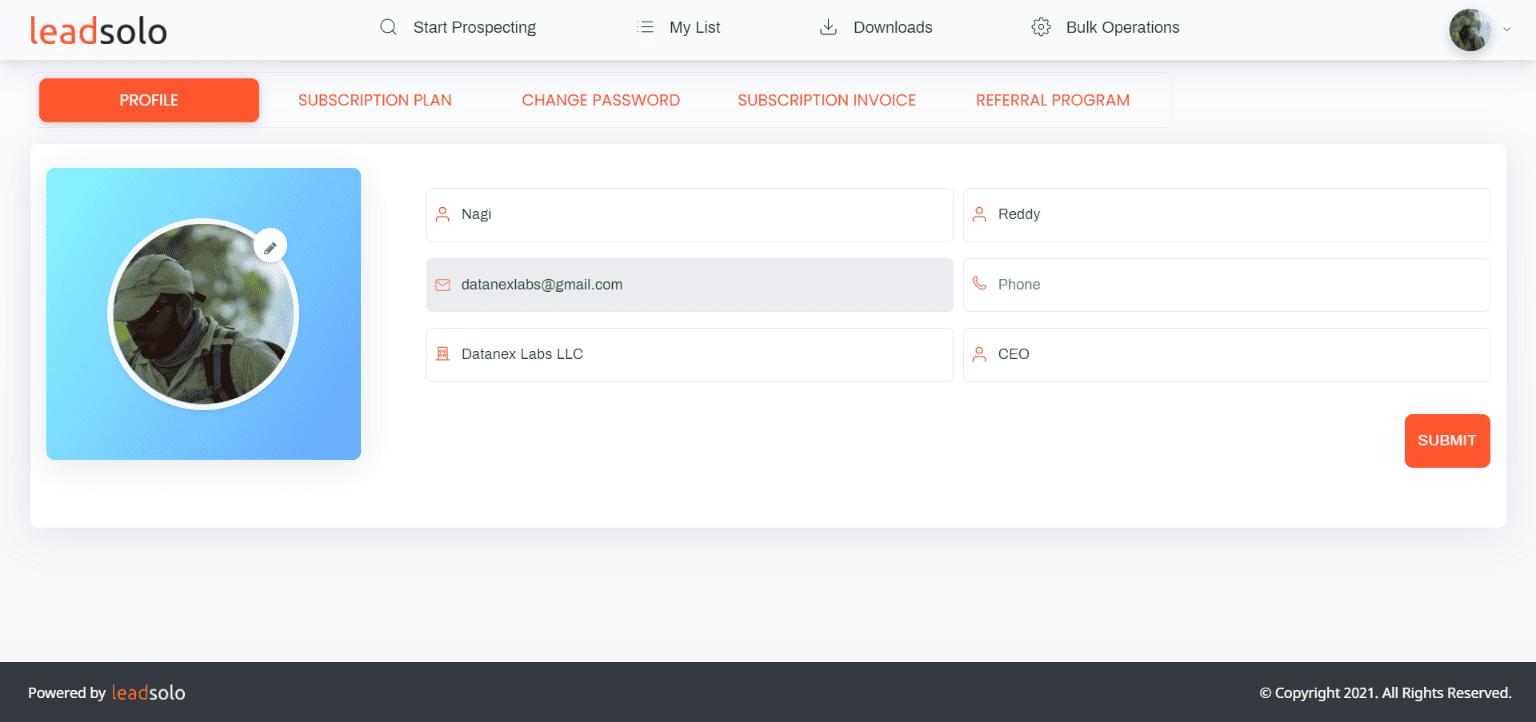Screen dimensions: 1536x722
Task: Expand the user account dropdown chevron
Action: point(1507,29)
